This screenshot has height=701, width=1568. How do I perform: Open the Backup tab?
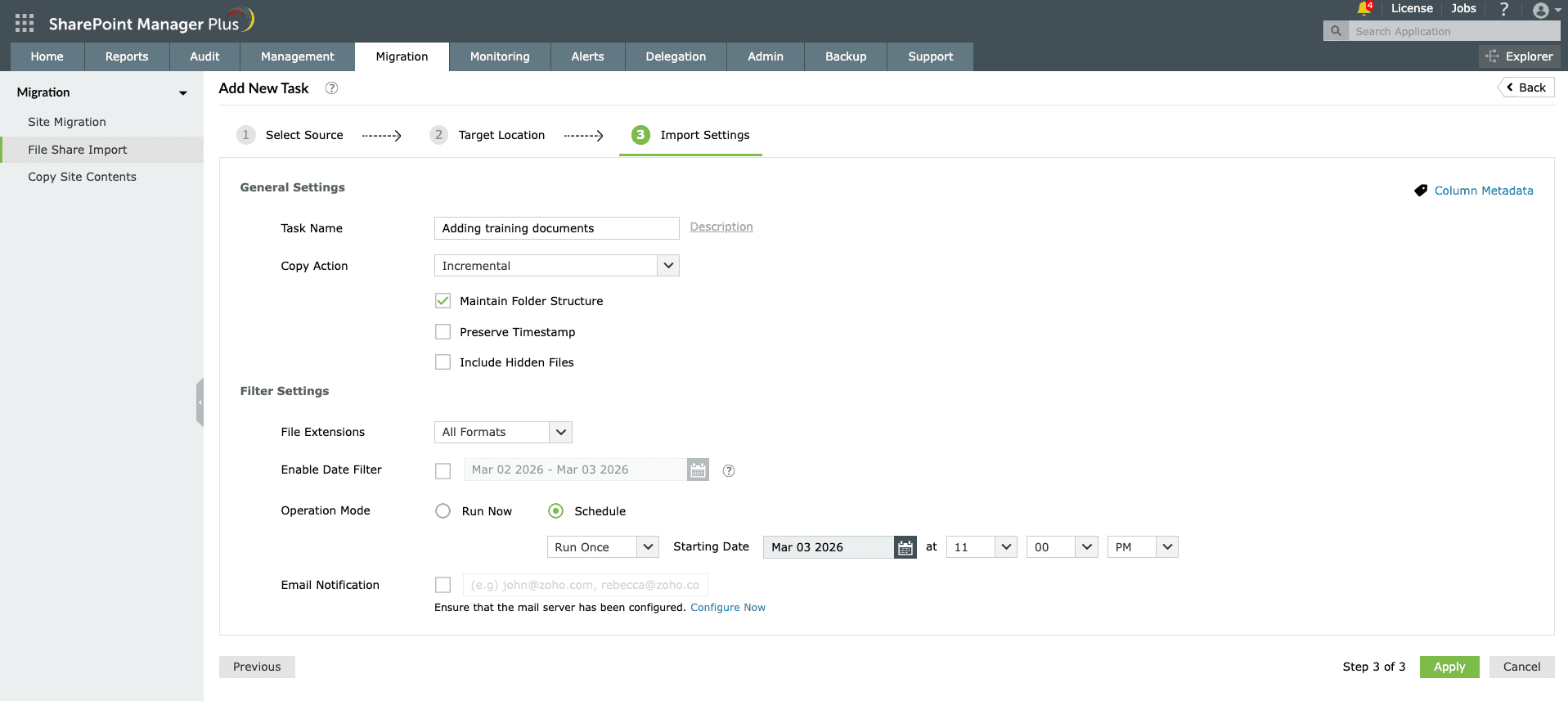pyautogui.click(x=846, y=56)
